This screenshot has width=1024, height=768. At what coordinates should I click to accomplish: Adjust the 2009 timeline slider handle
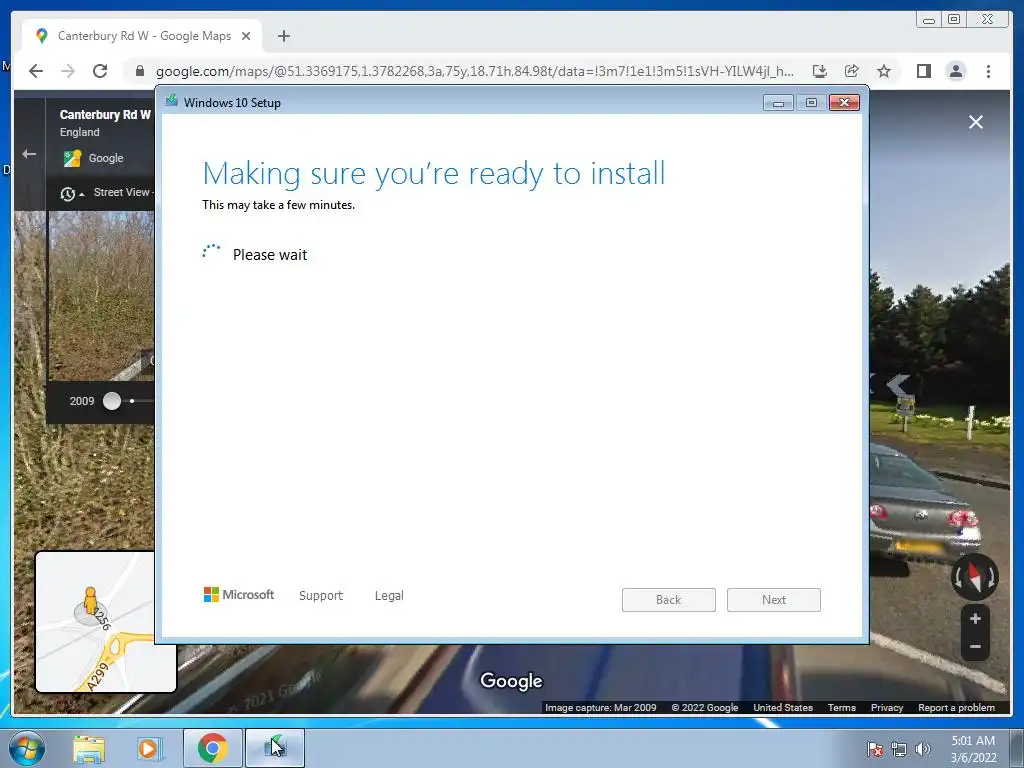(112, 401)
